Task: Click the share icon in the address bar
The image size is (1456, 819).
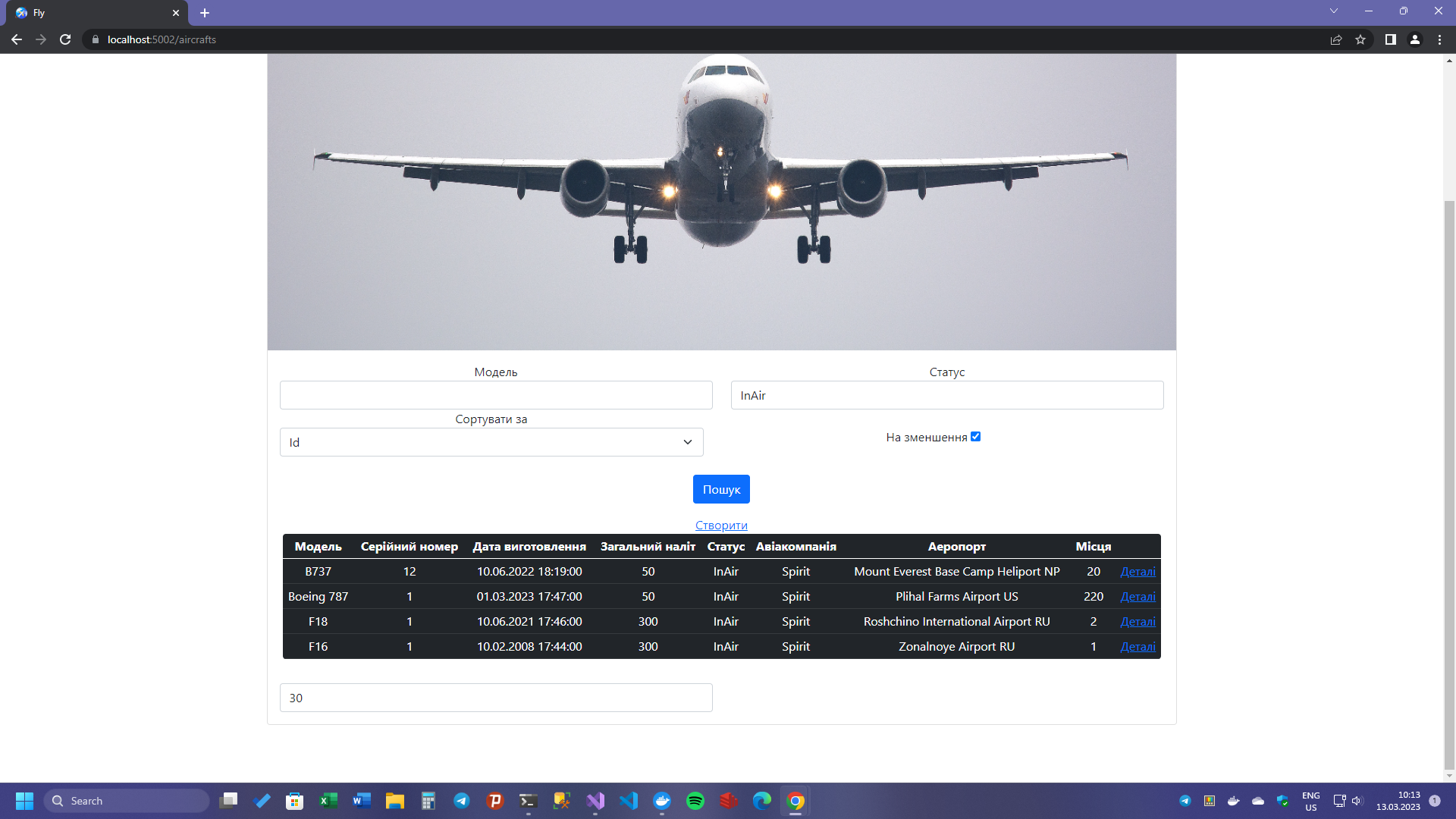Action: click(1336, 39)
